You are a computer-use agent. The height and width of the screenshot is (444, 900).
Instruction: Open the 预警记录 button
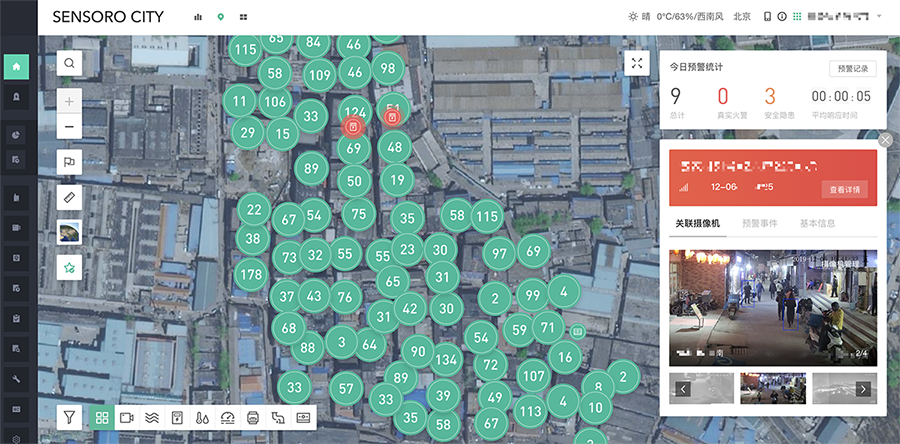click(853, 68)
